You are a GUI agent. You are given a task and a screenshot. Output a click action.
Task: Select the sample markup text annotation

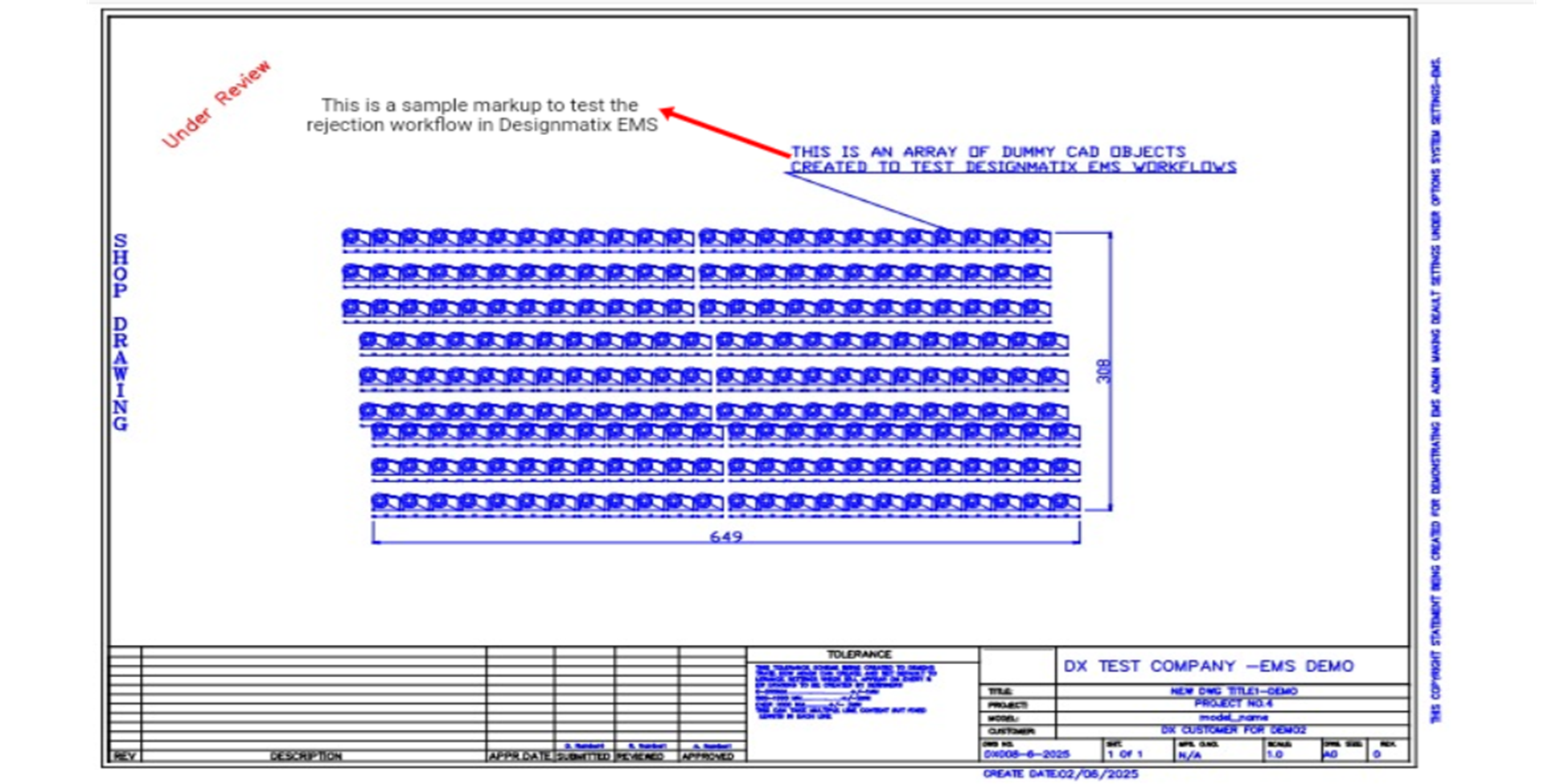tap(481, 115)
